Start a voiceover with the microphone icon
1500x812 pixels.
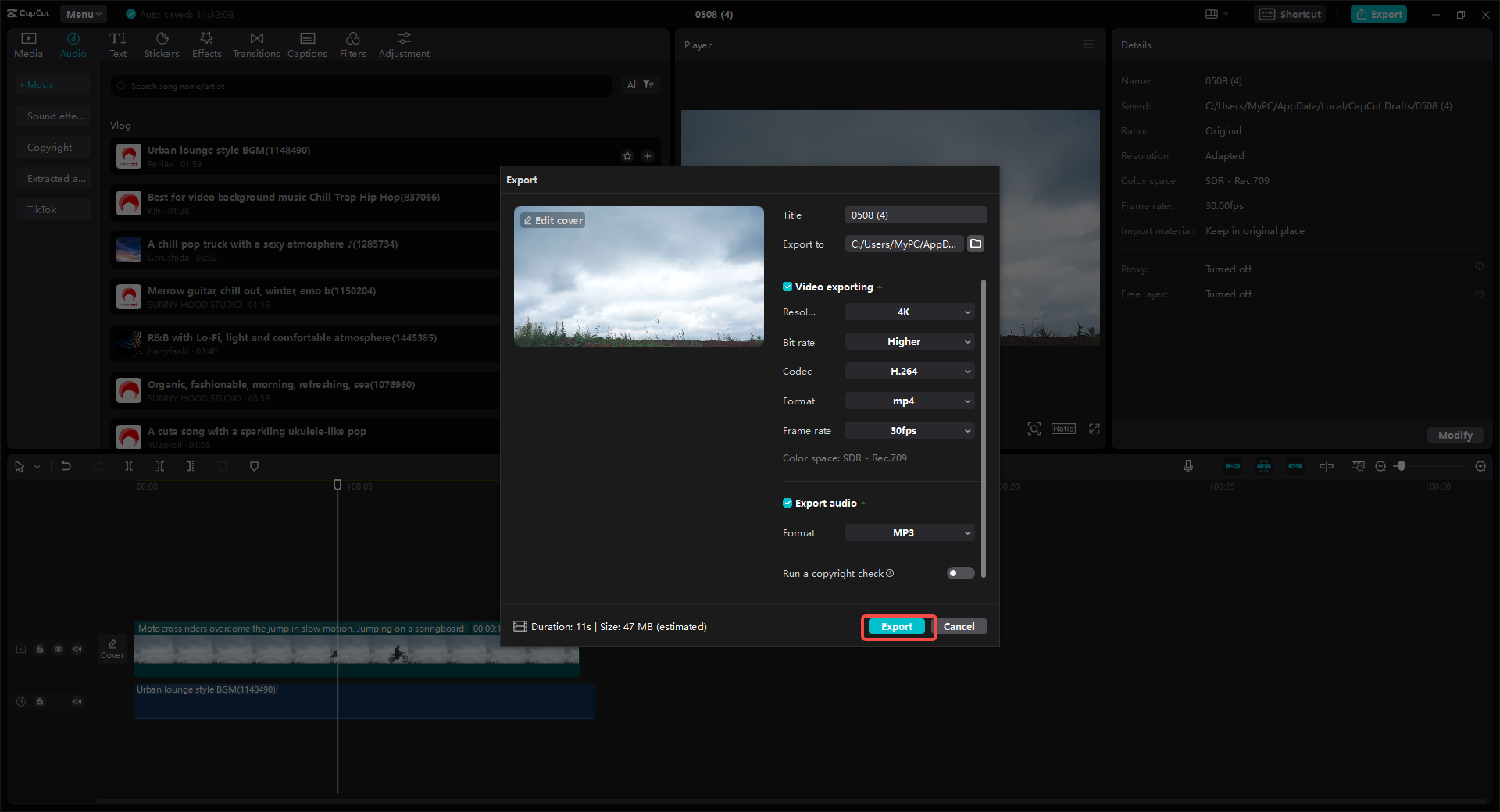[1187, 466]
